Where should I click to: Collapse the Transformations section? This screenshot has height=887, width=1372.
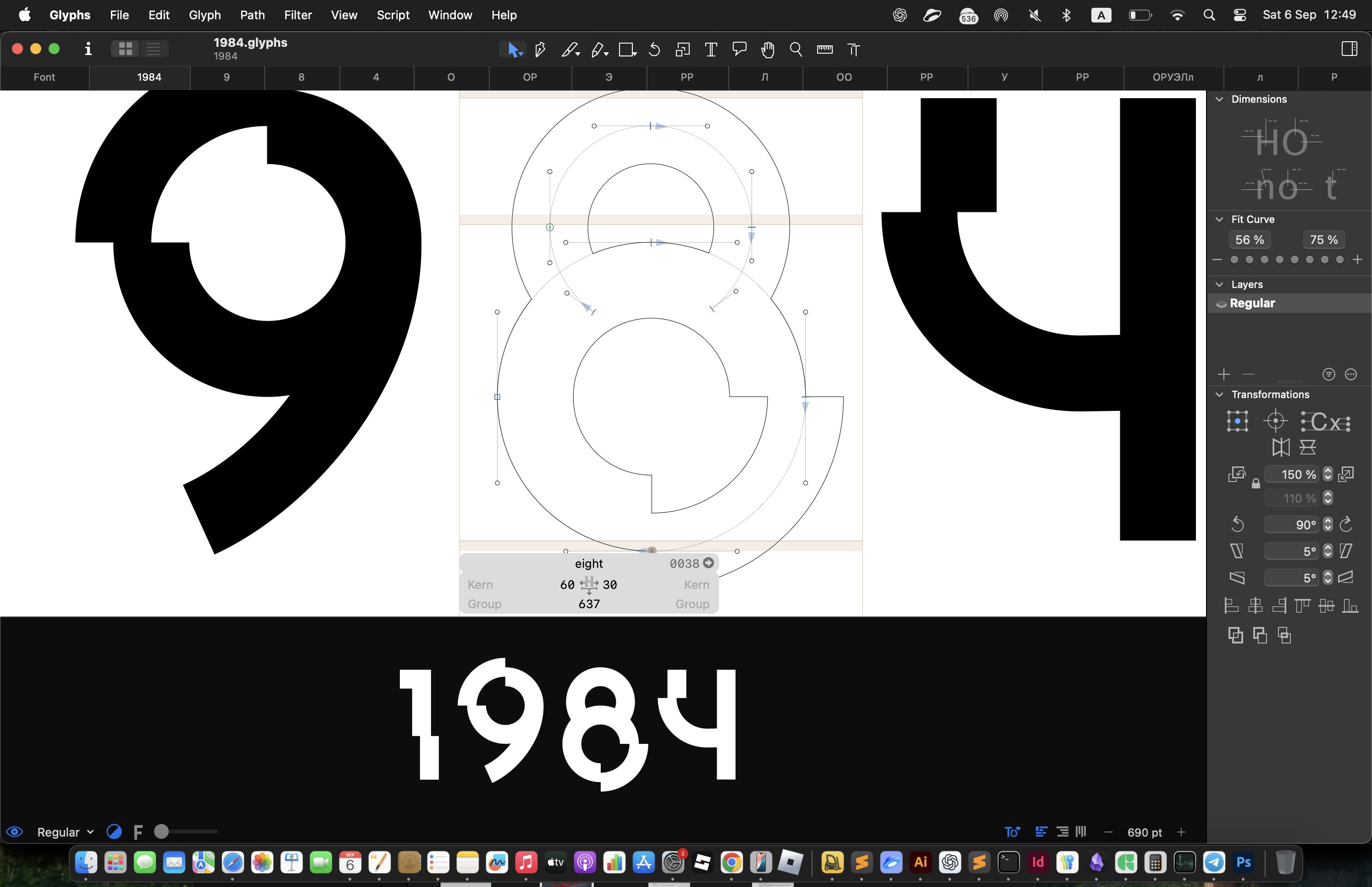tap(1219, 394)
